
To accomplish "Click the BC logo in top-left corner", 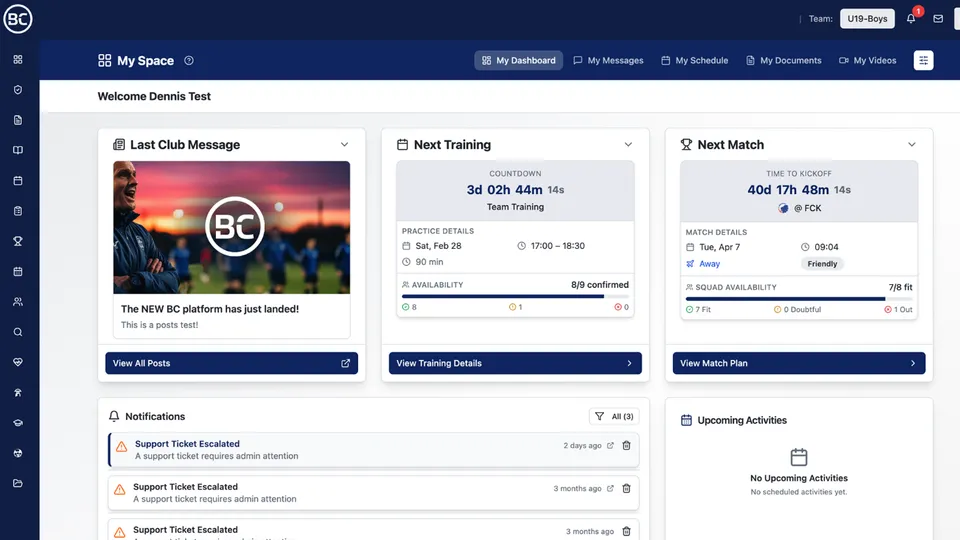I will (x=18, y=18).
